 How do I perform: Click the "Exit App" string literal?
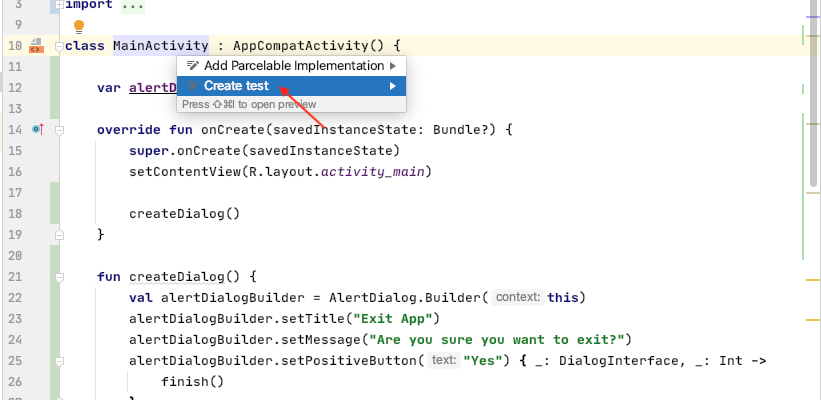click(x=393, y=319)
